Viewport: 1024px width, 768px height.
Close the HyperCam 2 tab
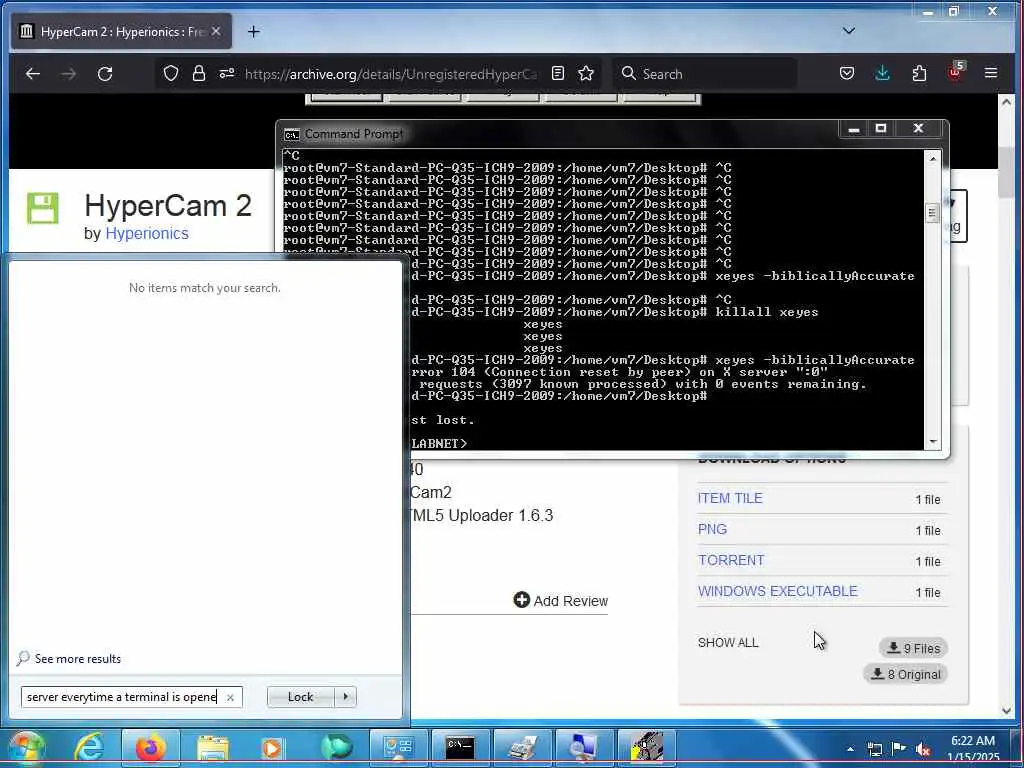point(216,31)
